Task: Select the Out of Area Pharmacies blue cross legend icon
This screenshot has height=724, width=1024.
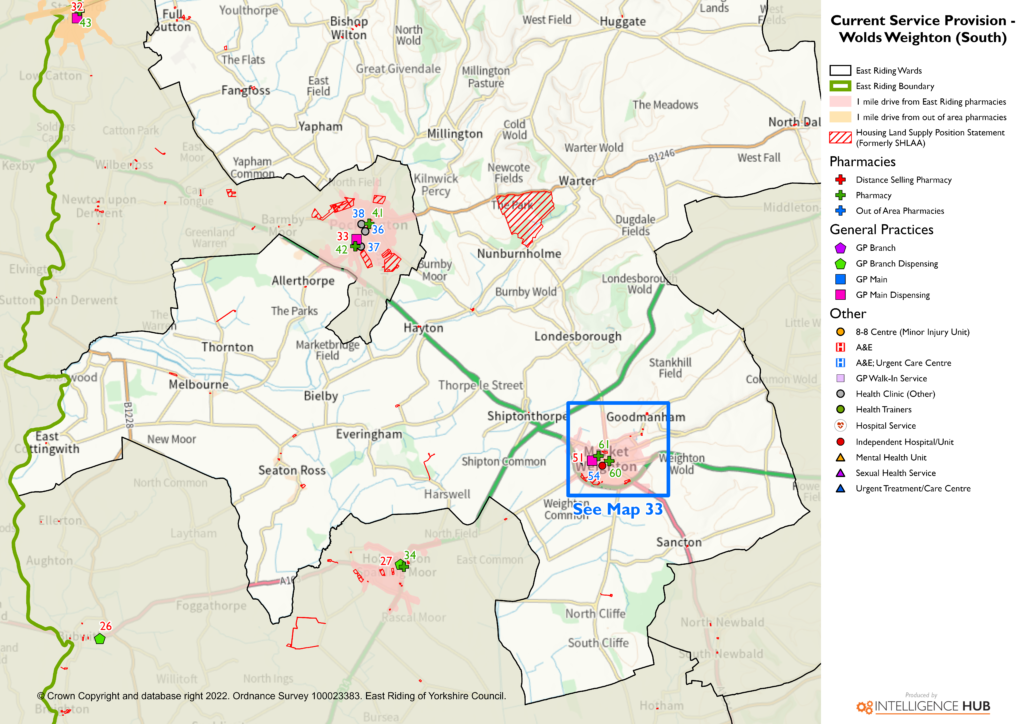Action: click(x=840, y=211)
